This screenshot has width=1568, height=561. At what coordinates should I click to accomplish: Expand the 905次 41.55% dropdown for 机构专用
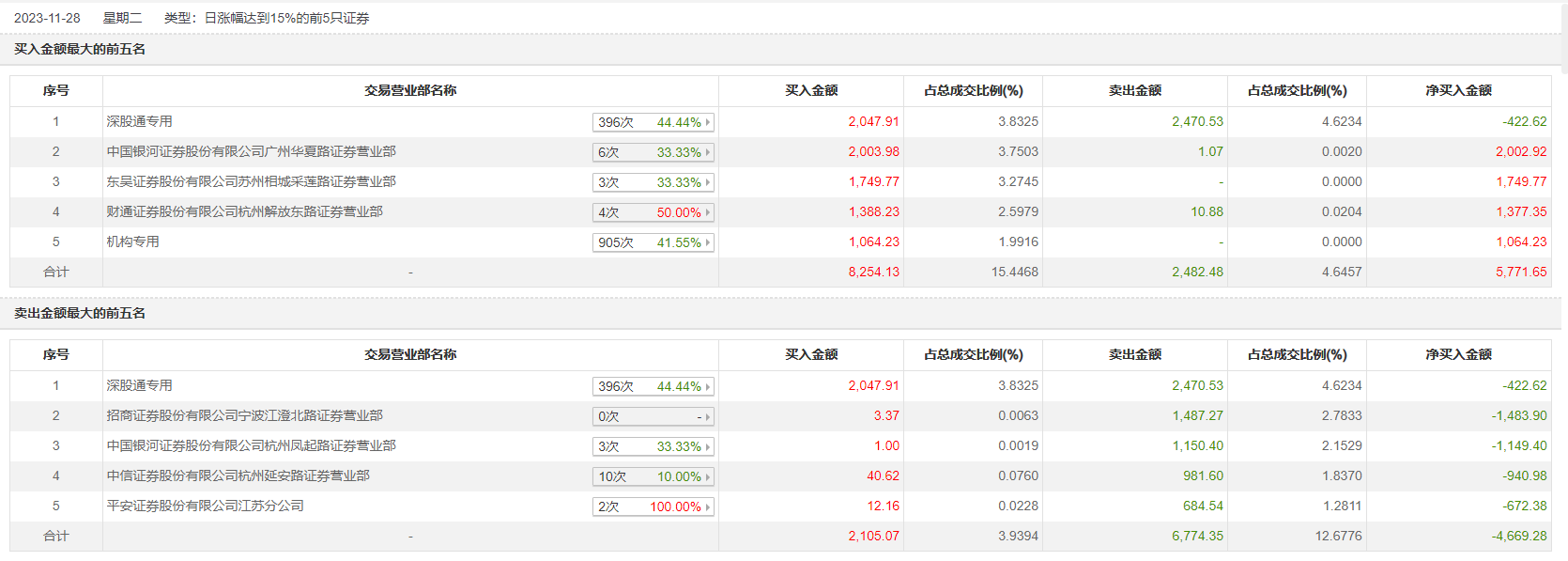(x=653, y=242)
